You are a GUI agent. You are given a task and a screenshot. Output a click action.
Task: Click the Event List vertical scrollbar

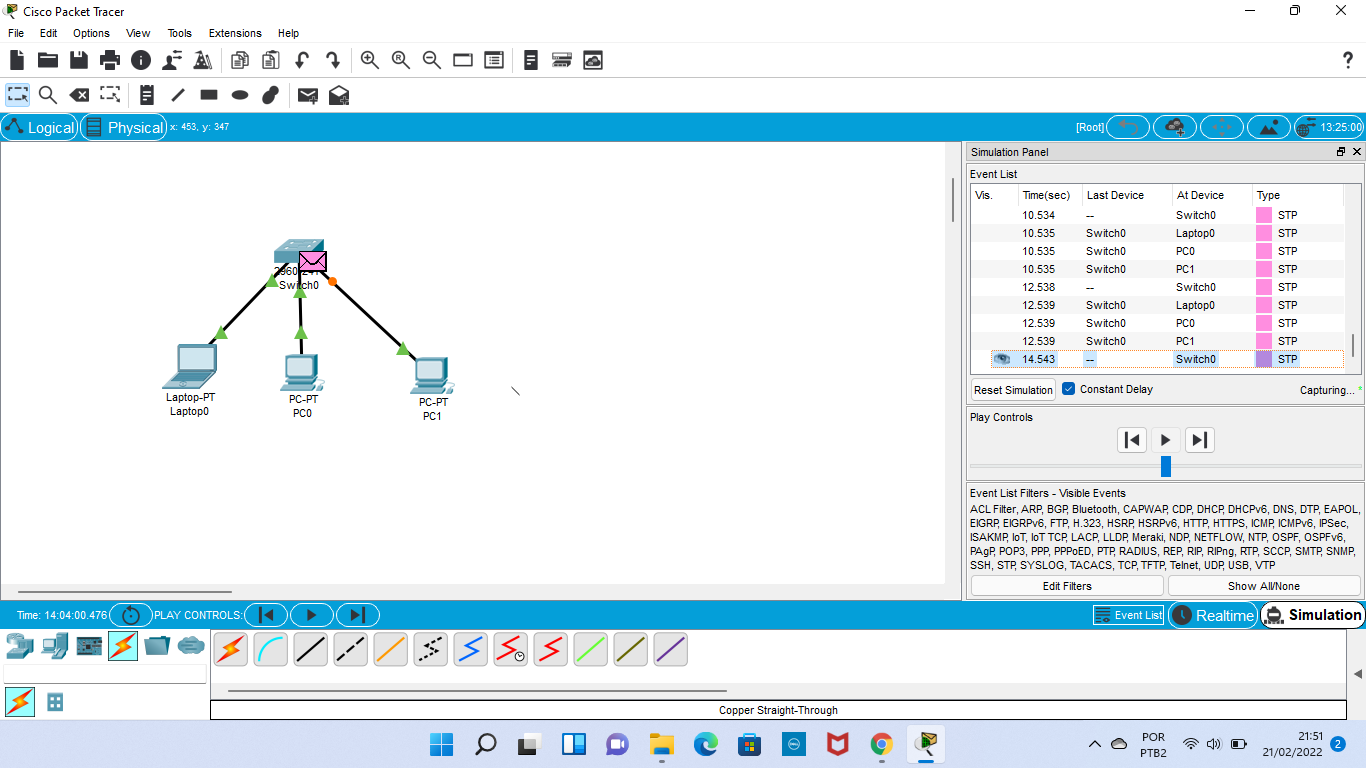point(1353,345)
